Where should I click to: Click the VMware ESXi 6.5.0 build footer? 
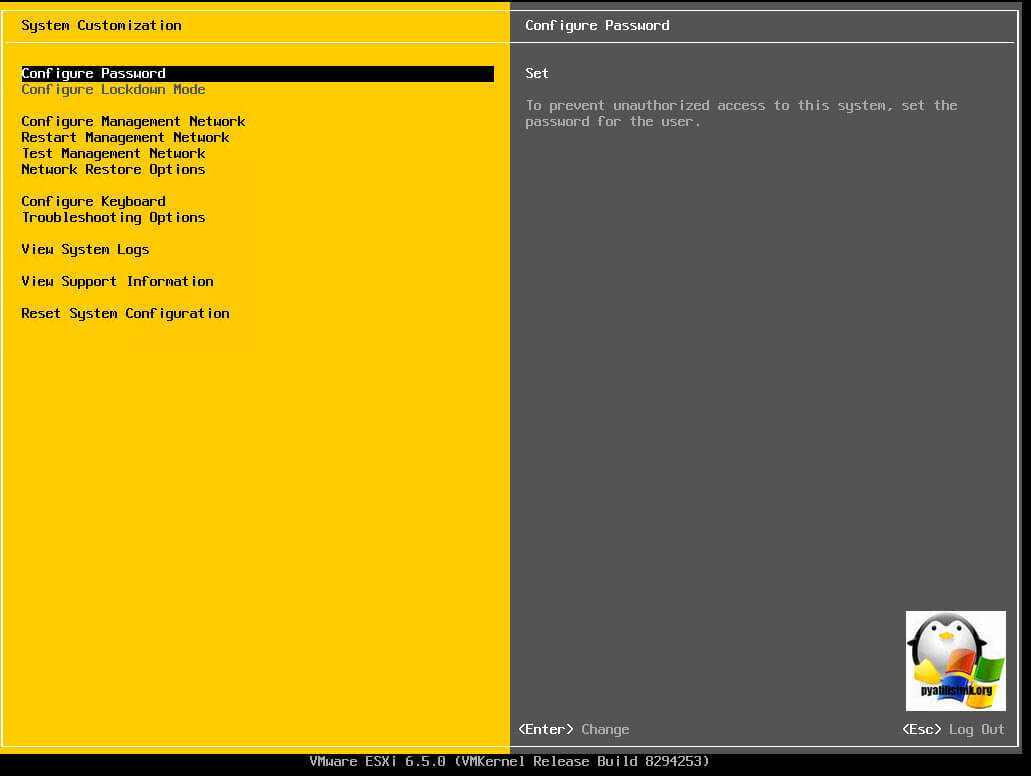click(509, 761)
